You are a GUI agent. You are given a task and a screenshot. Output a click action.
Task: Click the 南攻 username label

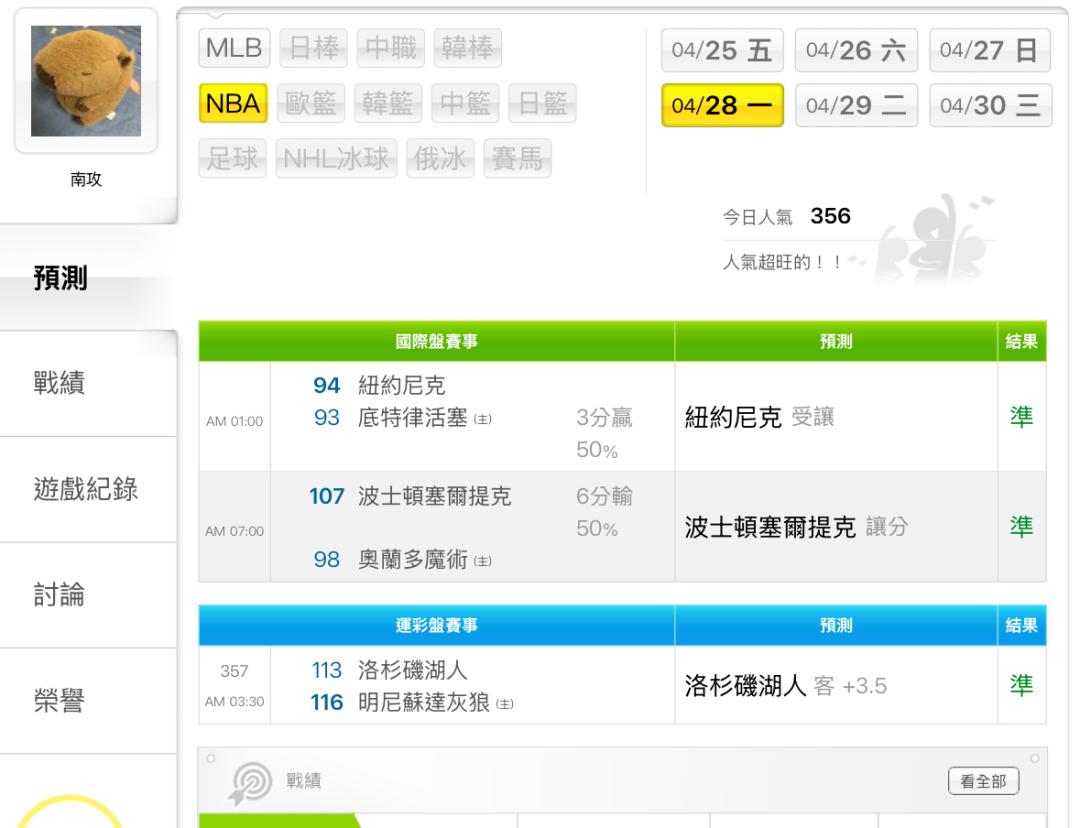pyautogui.click(x=86, y=179)
